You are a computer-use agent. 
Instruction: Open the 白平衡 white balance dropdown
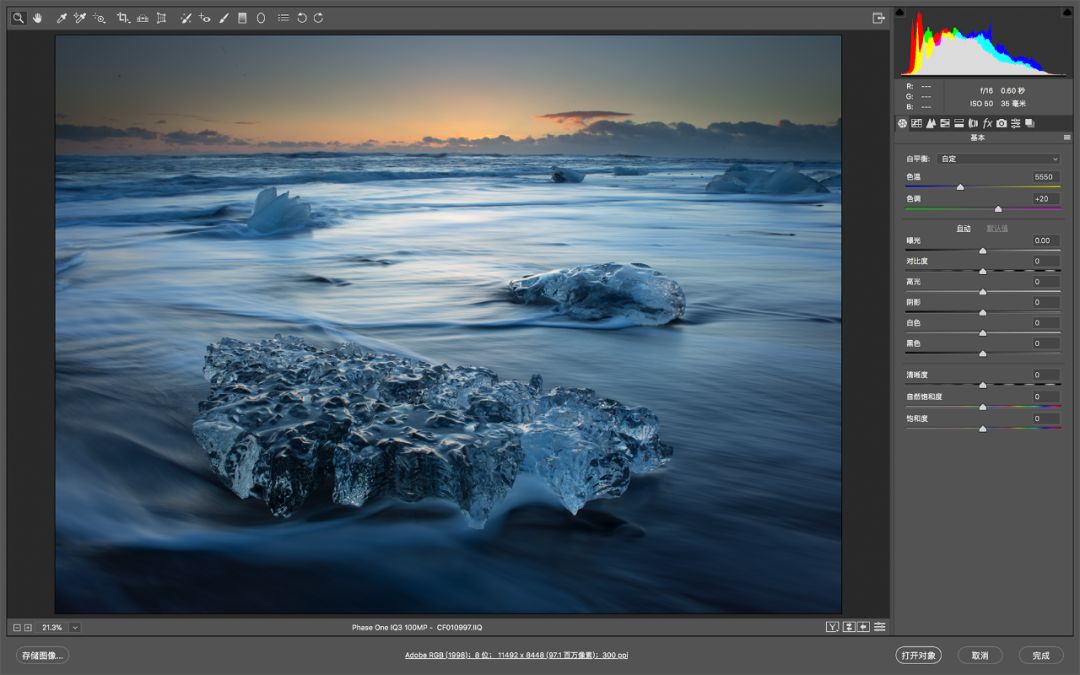(997, 159)
